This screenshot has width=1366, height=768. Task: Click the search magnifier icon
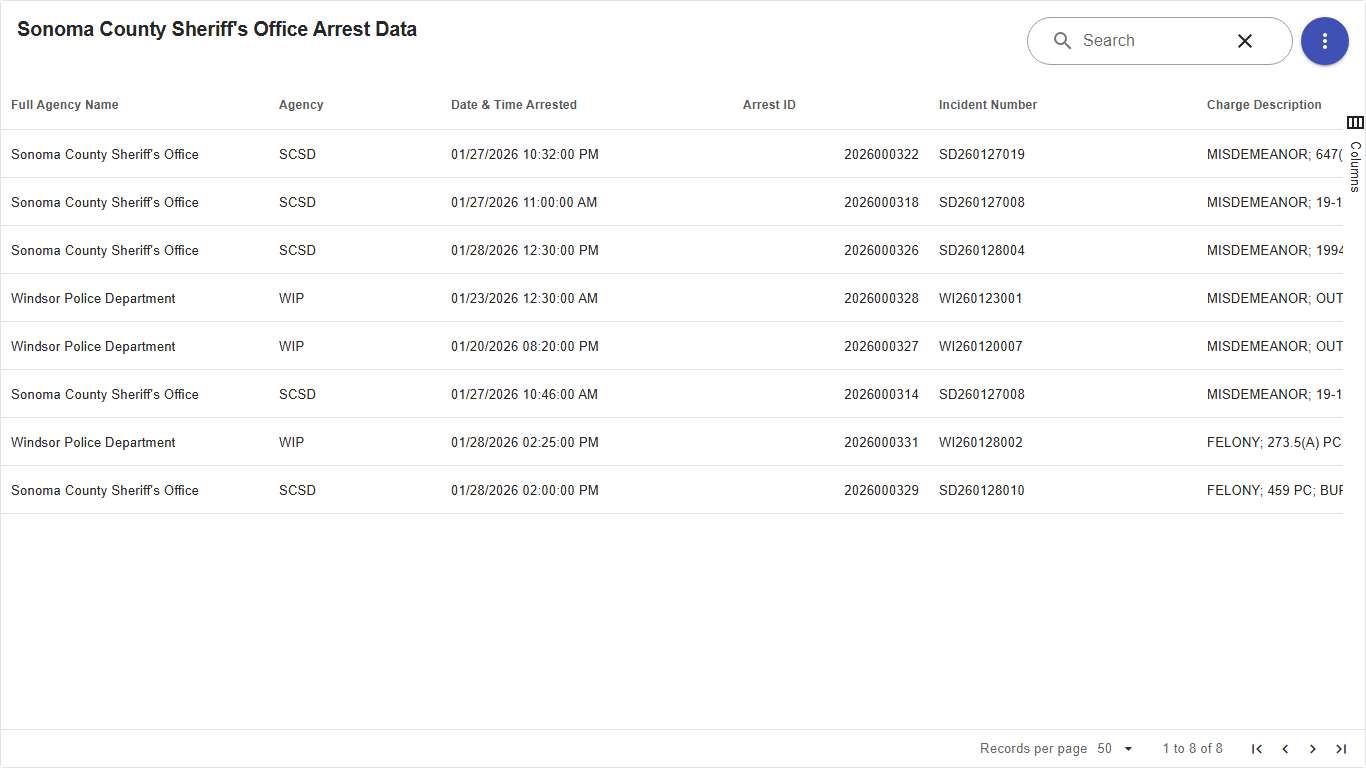(x=1062, y=41)
